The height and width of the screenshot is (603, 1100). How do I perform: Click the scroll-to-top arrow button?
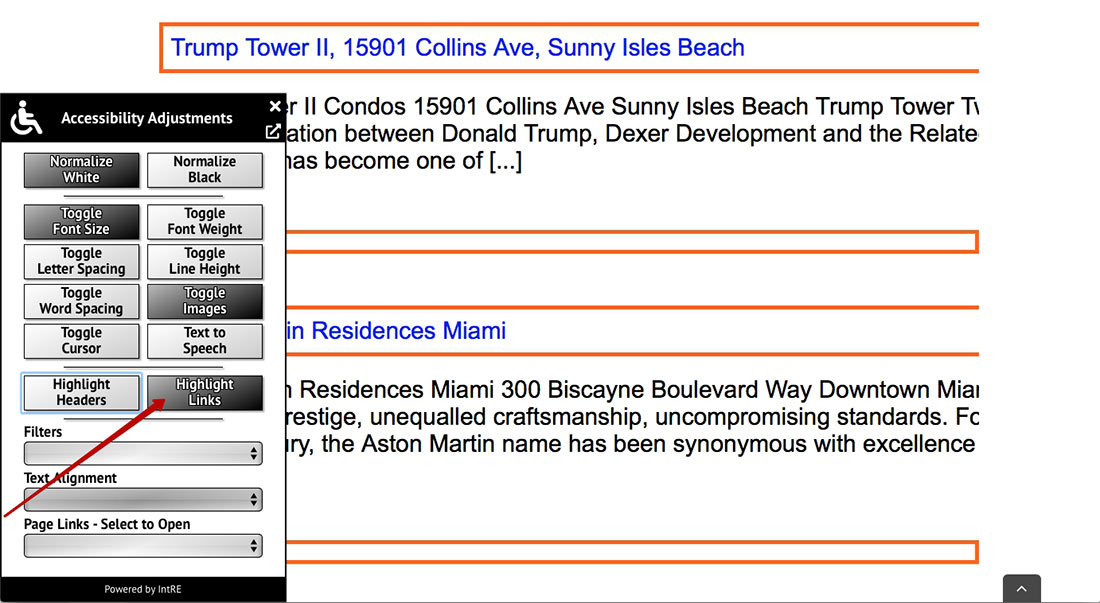coord(1021,589)
